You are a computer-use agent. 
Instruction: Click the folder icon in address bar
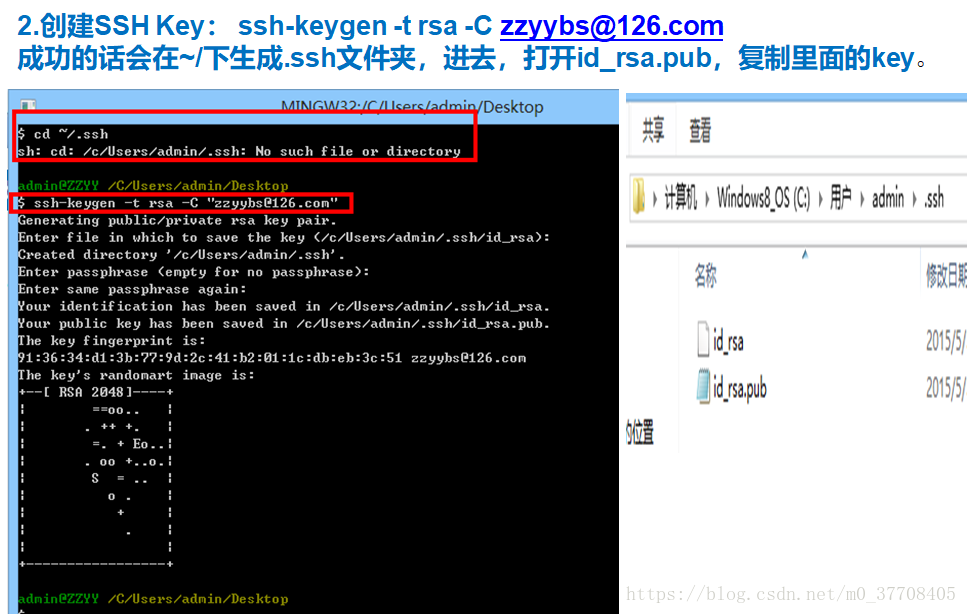638,197
